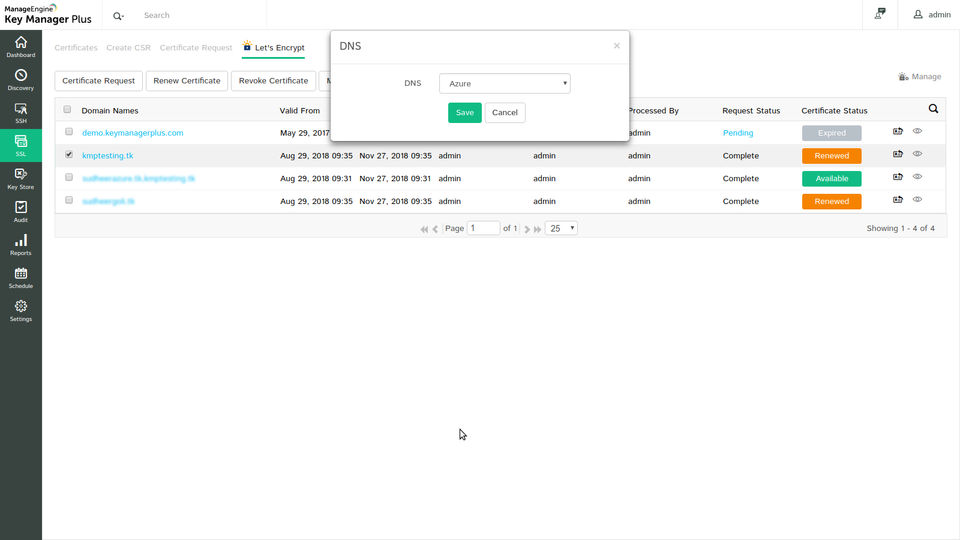View details eye icon in last row
Screen dimensions: 960x540
pyautogui.click(x=917, y=199)
